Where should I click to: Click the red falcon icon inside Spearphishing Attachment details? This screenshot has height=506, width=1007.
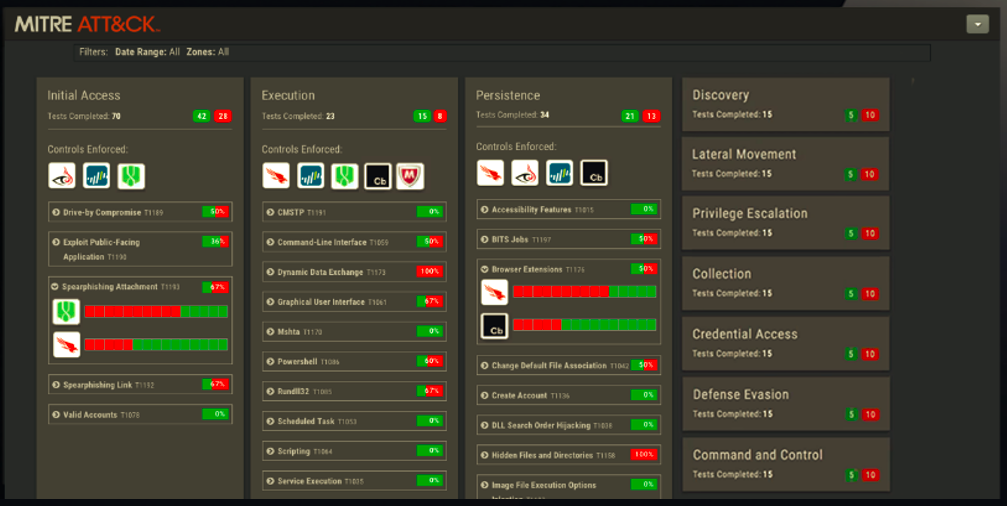(67, 345)
